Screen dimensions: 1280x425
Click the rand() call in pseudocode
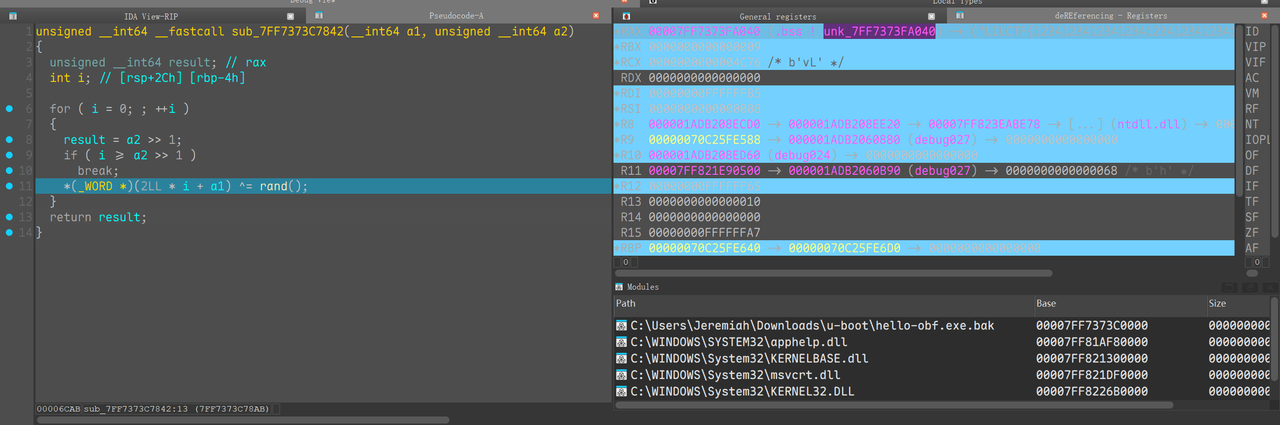[280, 186]
